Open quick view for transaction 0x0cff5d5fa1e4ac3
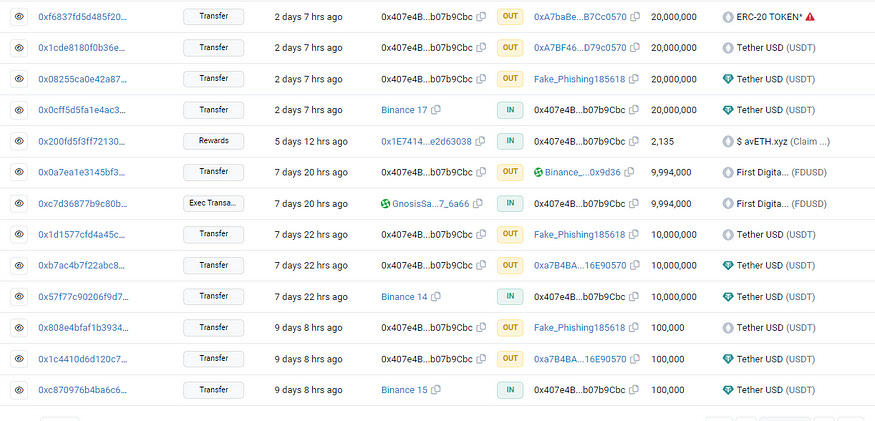 19,110
